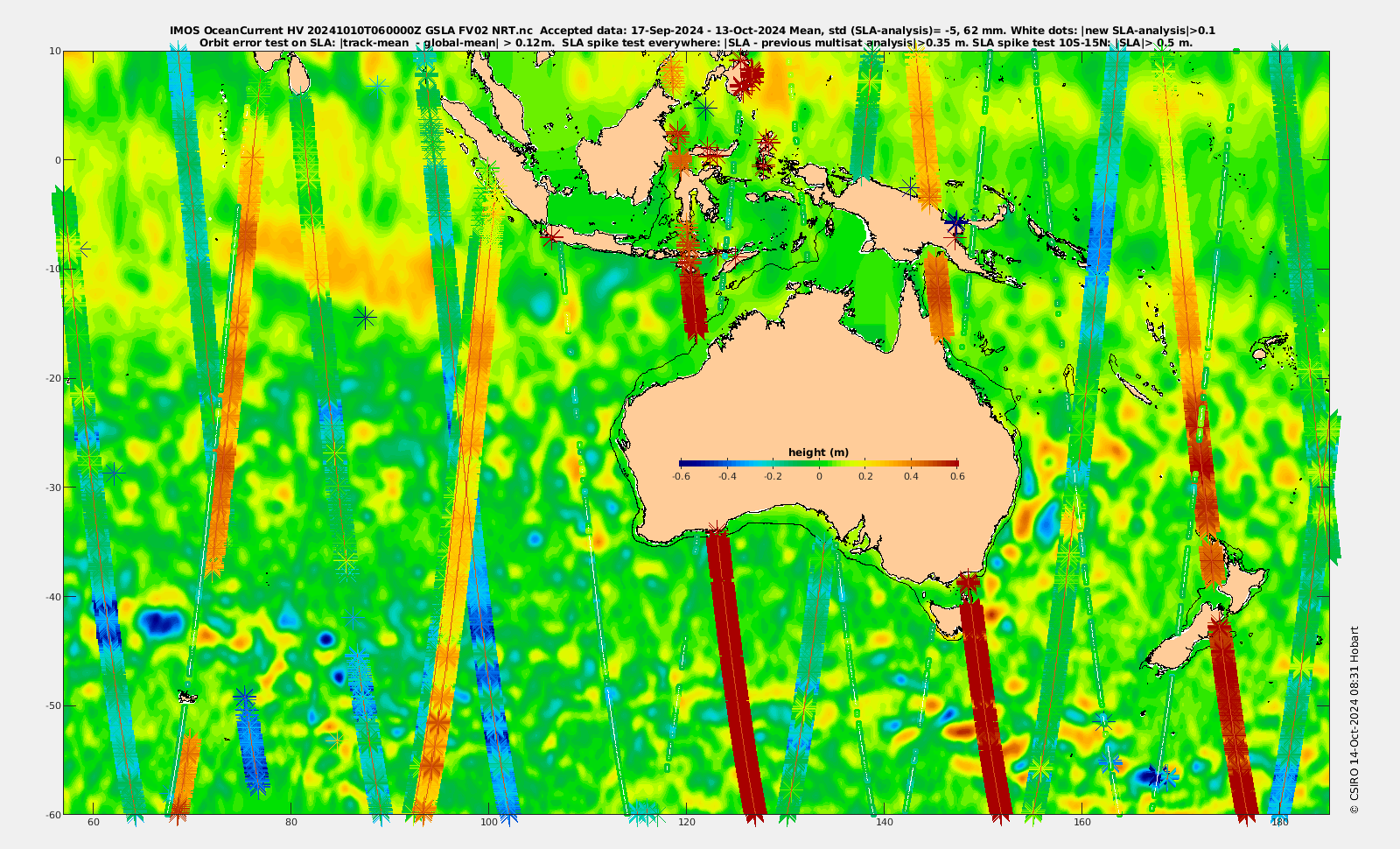Click the latitude axis label -10
Viewport: 1400px width, 849px height.
(x=53, y=269)
